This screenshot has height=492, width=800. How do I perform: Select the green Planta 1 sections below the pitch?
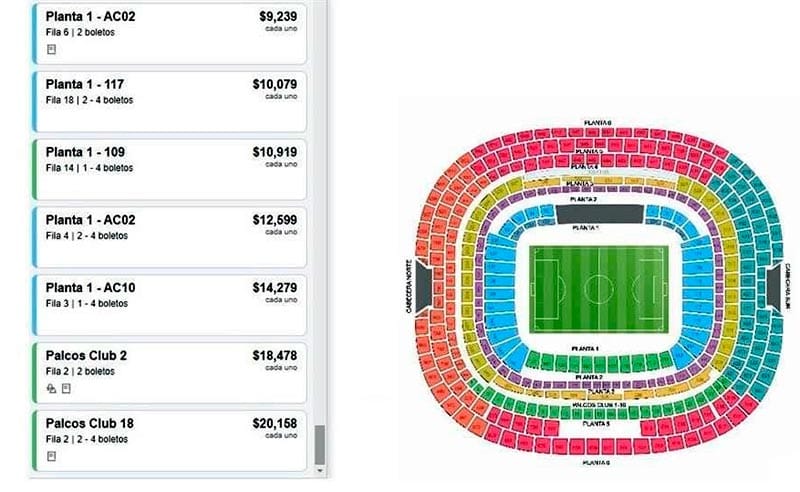tap(598, 360)
